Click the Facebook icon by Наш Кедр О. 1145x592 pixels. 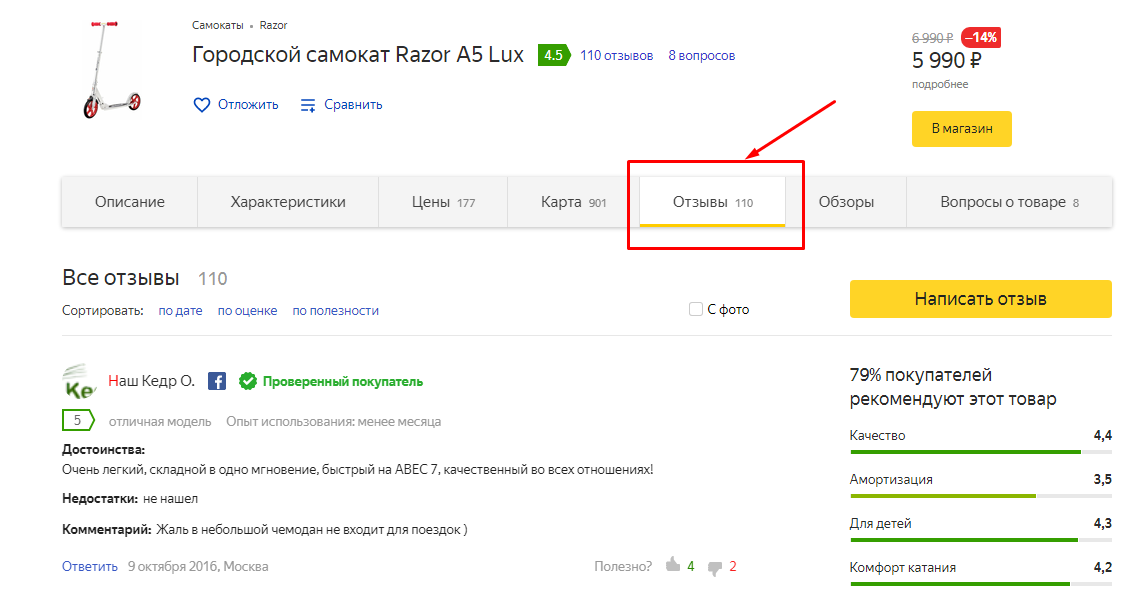217,381
